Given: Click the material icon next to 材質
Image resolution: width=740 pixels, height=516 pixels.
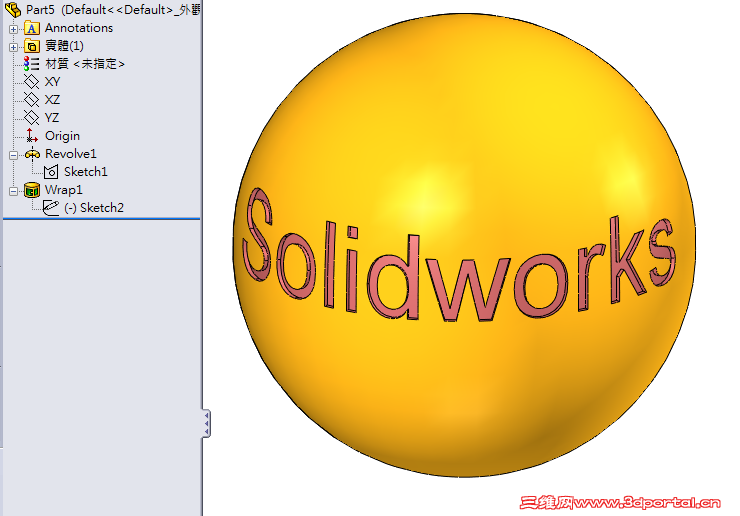Looking at the screenshot, I should click(x=32, y=64).
